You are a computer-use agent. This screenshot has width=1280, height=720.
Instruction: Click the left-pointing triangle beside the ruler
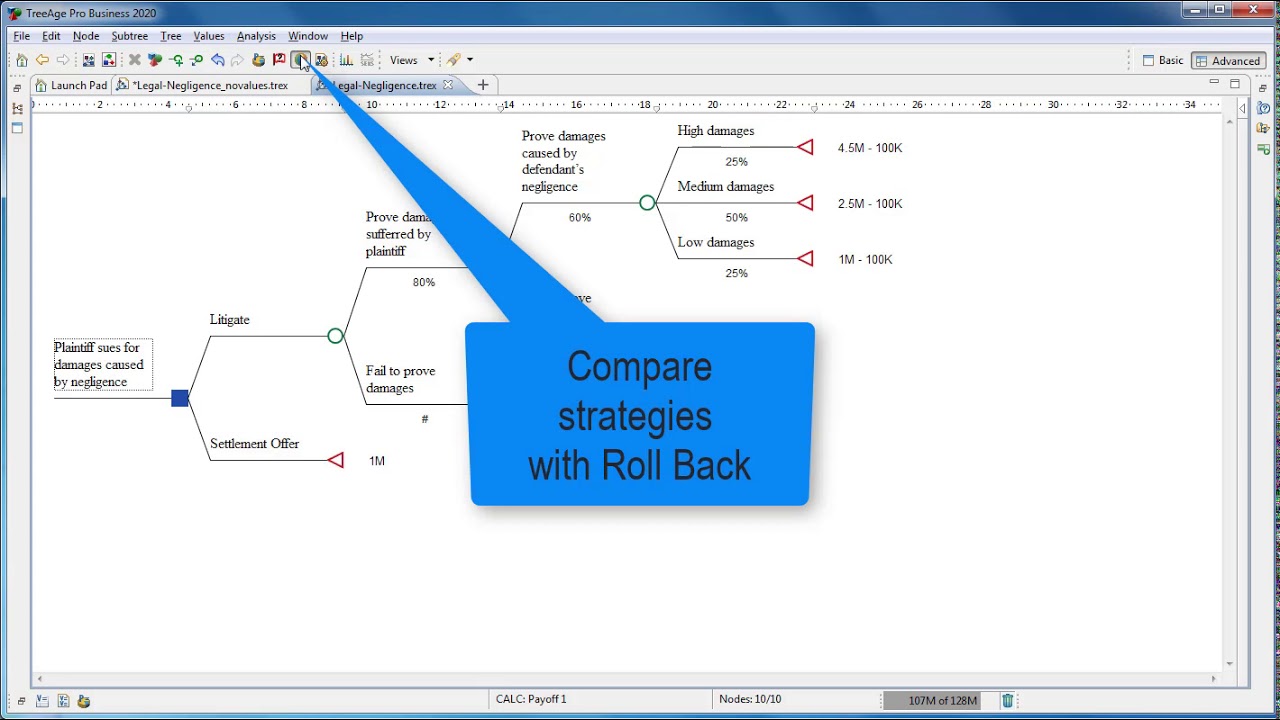click(x=1243, y=108)
